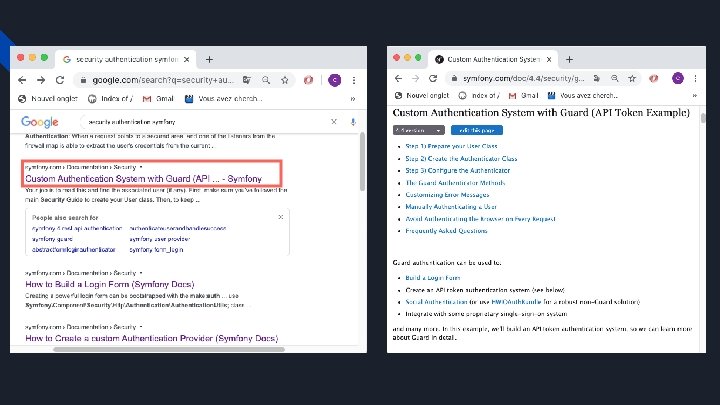Open Chrome three-dot menu in Symfony window
The width and height of the screenshot is (720, 405).
[695, 79]
